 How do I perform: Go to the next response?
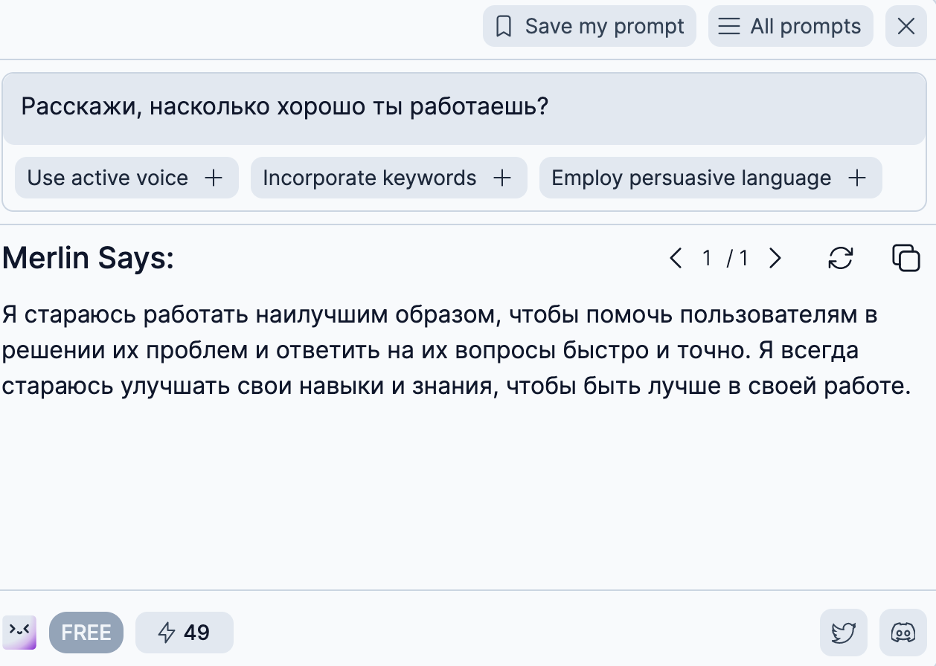[775, 259]
